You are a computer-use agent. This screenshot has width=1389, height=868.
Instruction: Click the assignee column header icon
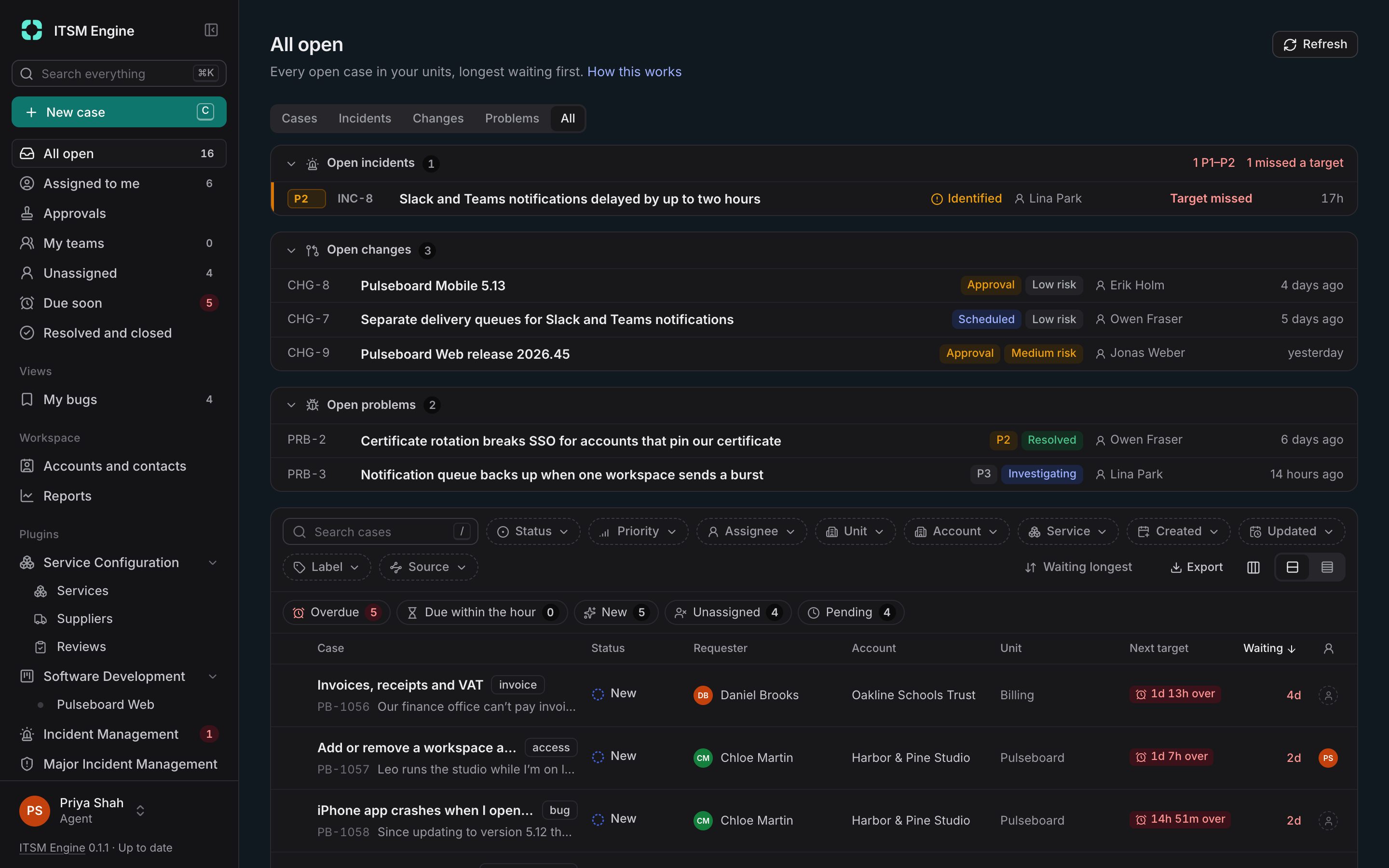(1328, 649)
